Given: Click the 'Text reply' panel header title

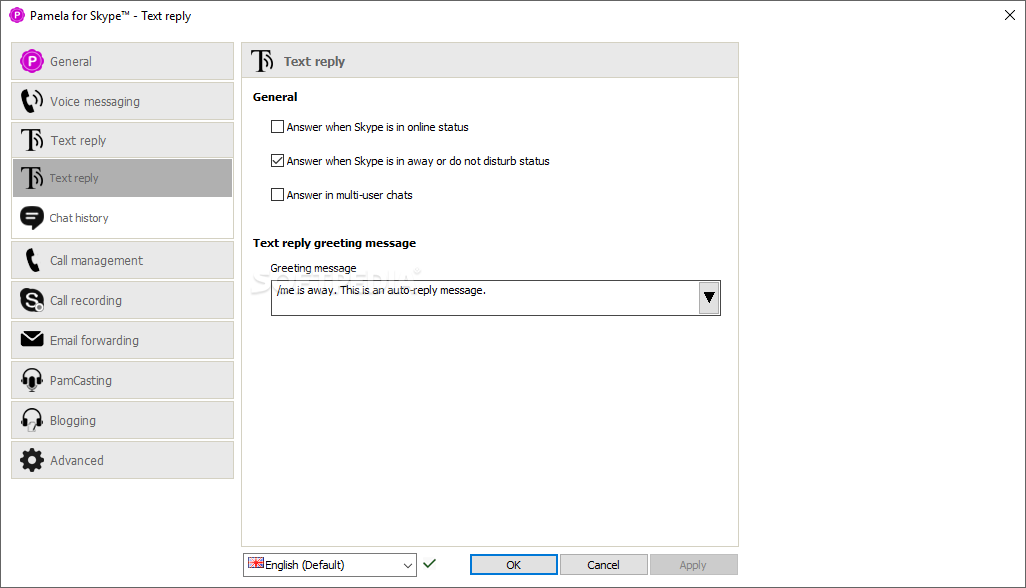Looking at the screenshot, I should click(x=314, y=61).
